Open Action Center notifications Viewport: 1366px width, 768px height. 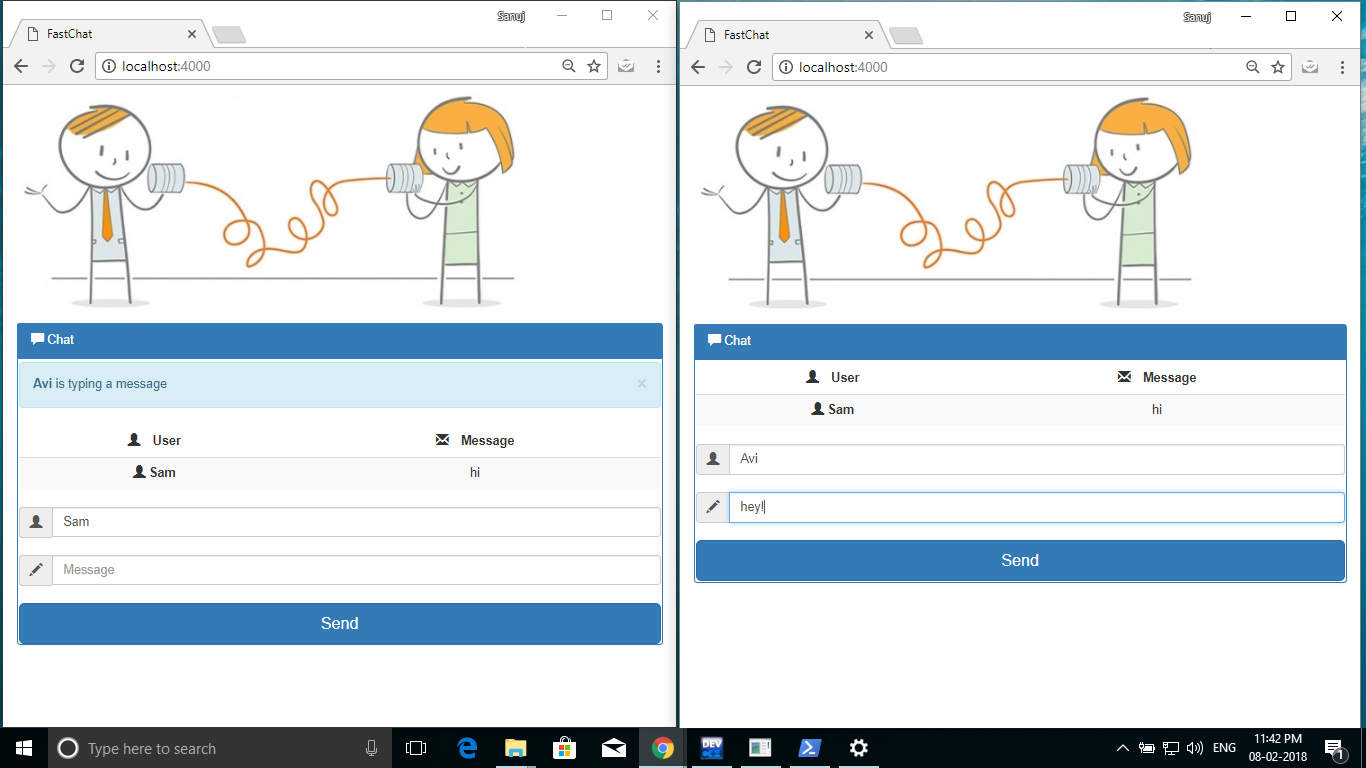[1333, 748]
